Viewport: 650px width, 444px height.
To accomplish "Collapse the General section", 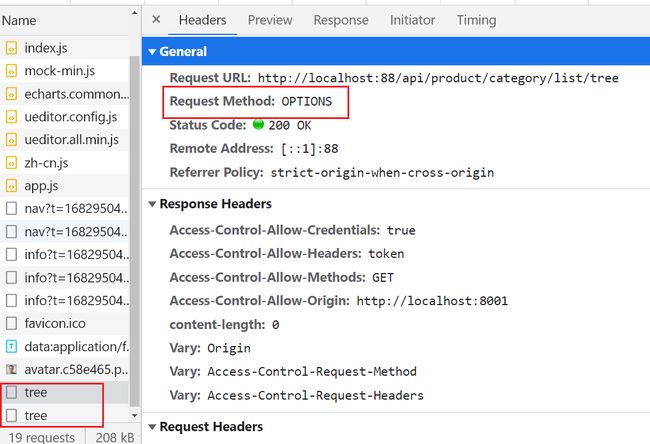I will pyautogui.click(x=152, y=52).
